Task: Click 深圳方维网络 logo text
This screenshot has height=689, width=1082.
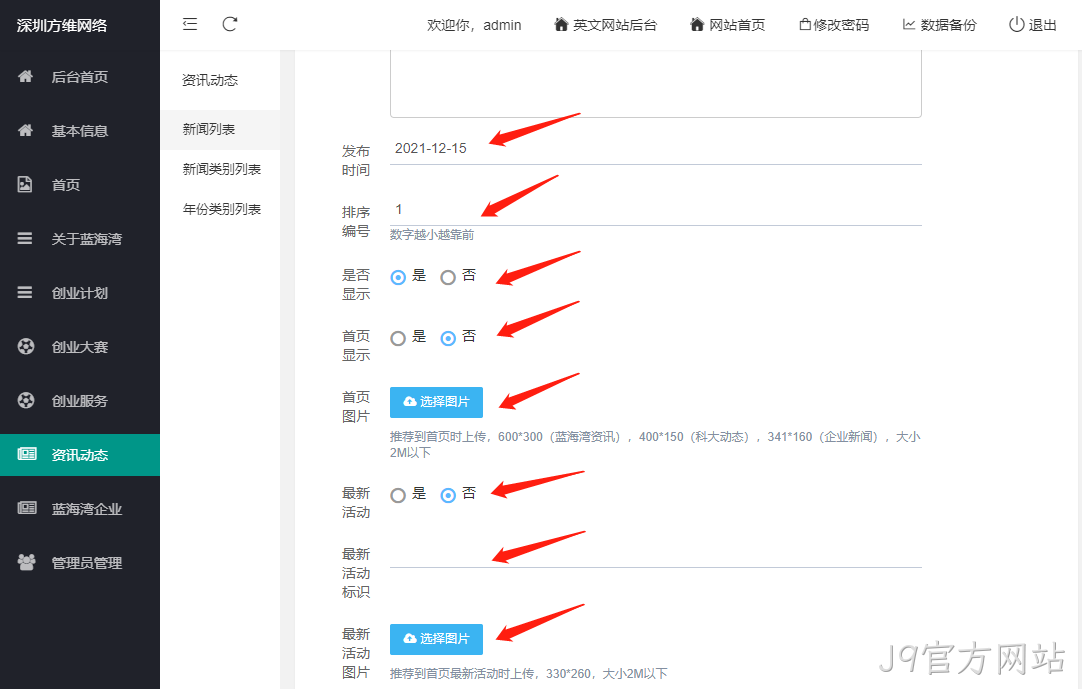Action: (62, 26)
